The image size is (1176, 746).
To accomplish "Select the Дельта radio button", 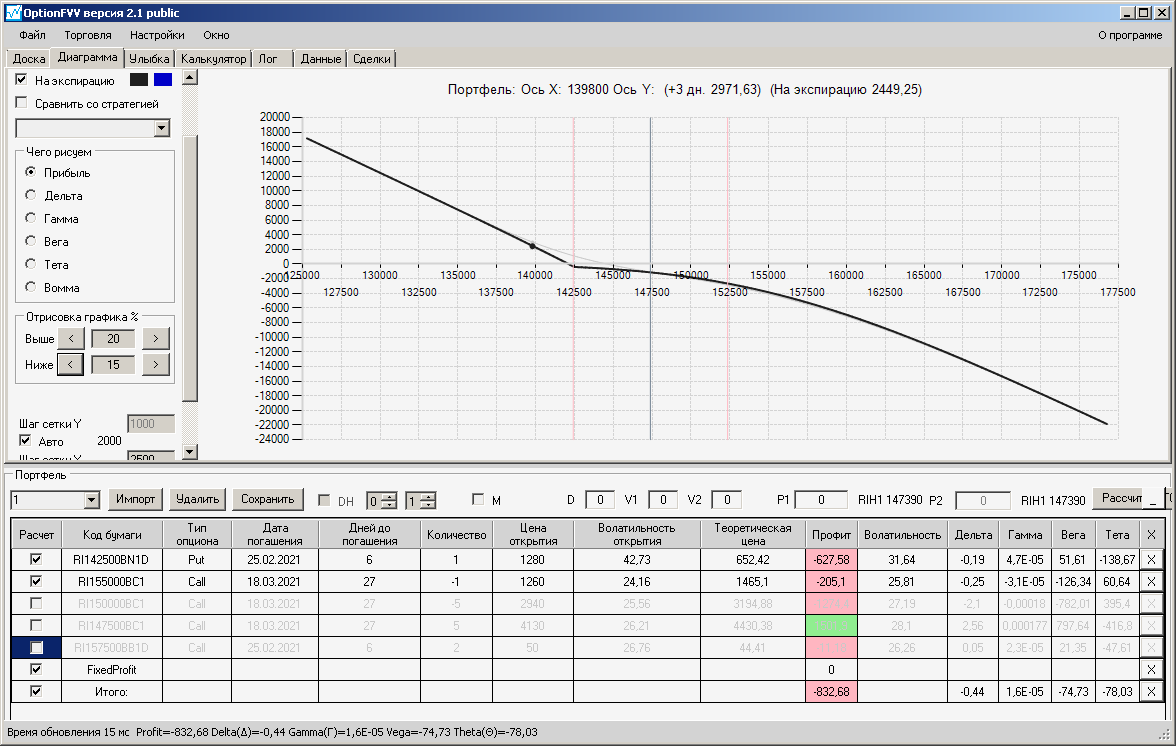I will [x=31, y=195].
